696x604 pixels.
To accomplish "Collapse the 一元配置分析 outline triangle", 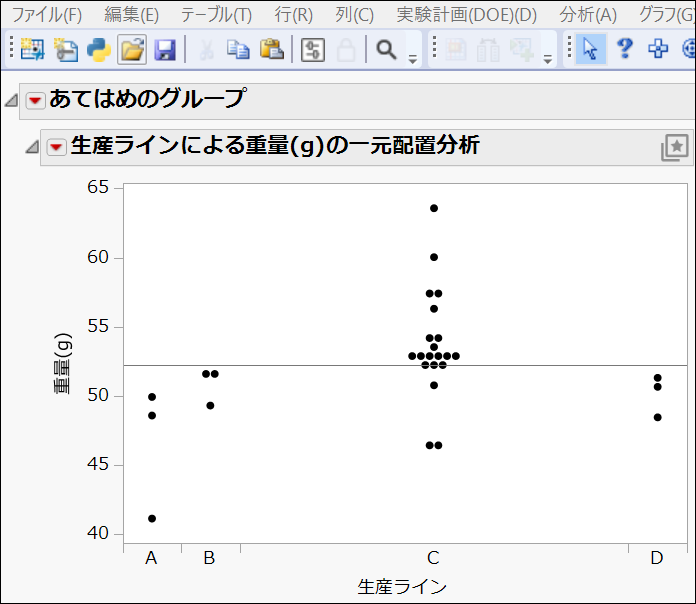I will (x=32, y=146).
